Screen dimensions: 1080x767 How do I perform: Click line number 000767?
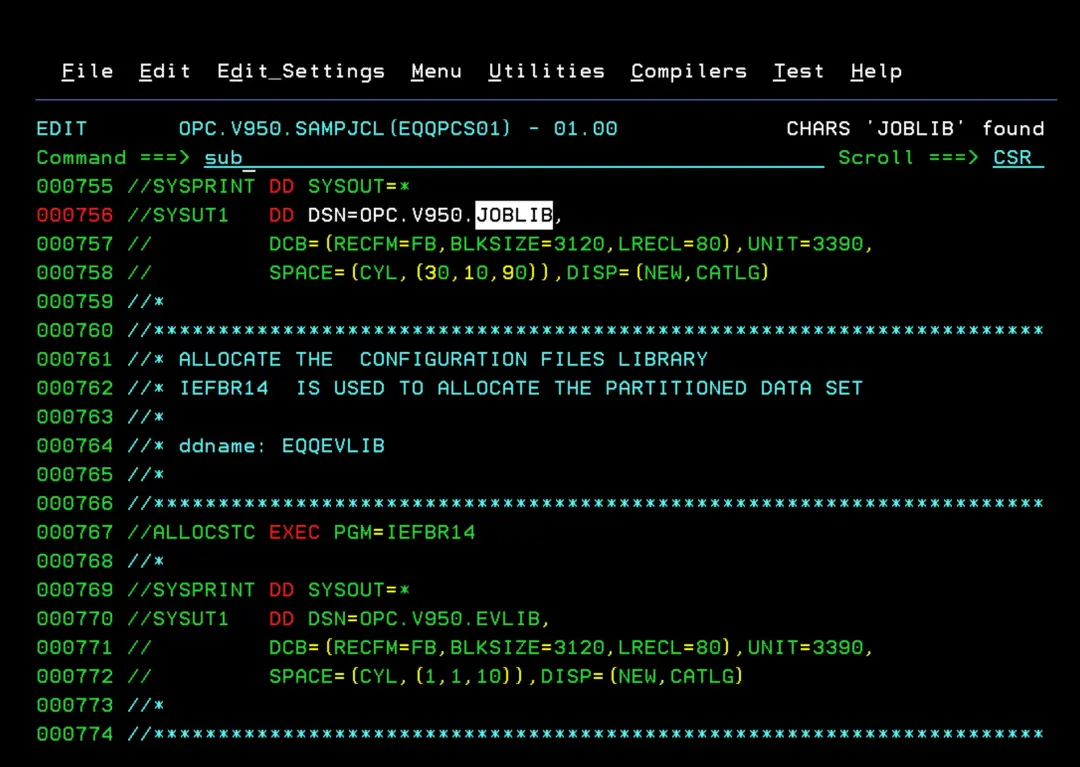(x=74, y=533)
